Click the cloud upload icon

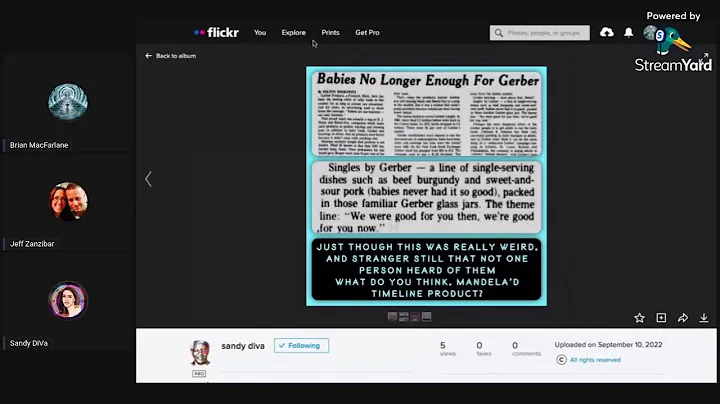point(607,32)
